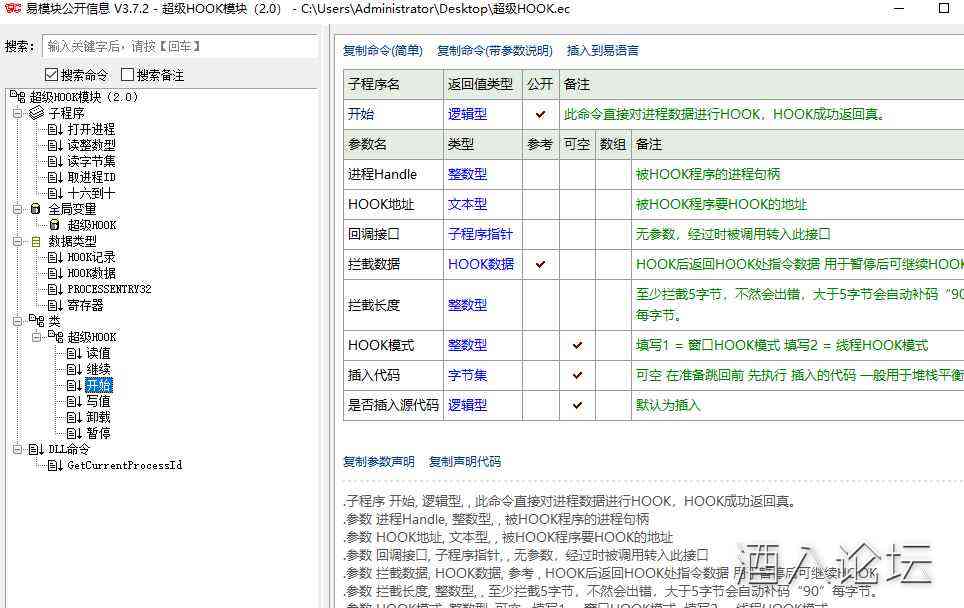Toggle 公开 checkmark in the 开始 row
Screen dimensions: 964x608
coord(541,114)
